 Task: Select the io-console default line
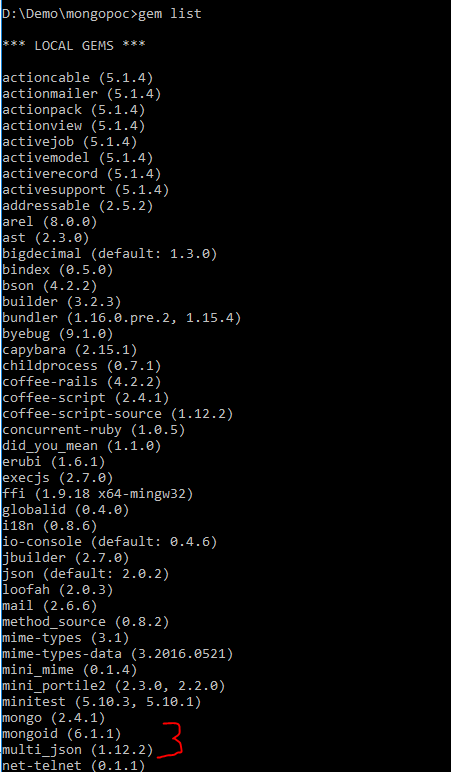(x=110, y=542)
